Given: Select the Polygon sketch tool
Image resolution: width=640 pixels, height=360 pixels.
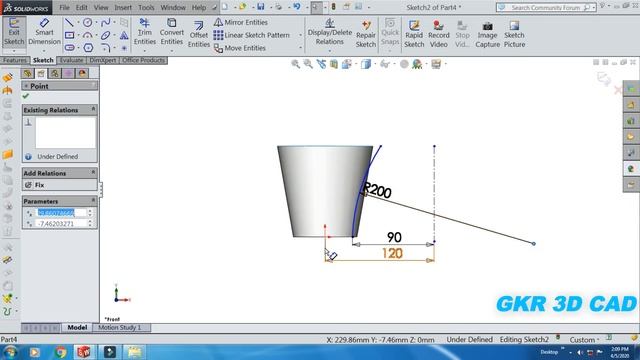Looking at the screenshot, I should (x=88, y=48).
